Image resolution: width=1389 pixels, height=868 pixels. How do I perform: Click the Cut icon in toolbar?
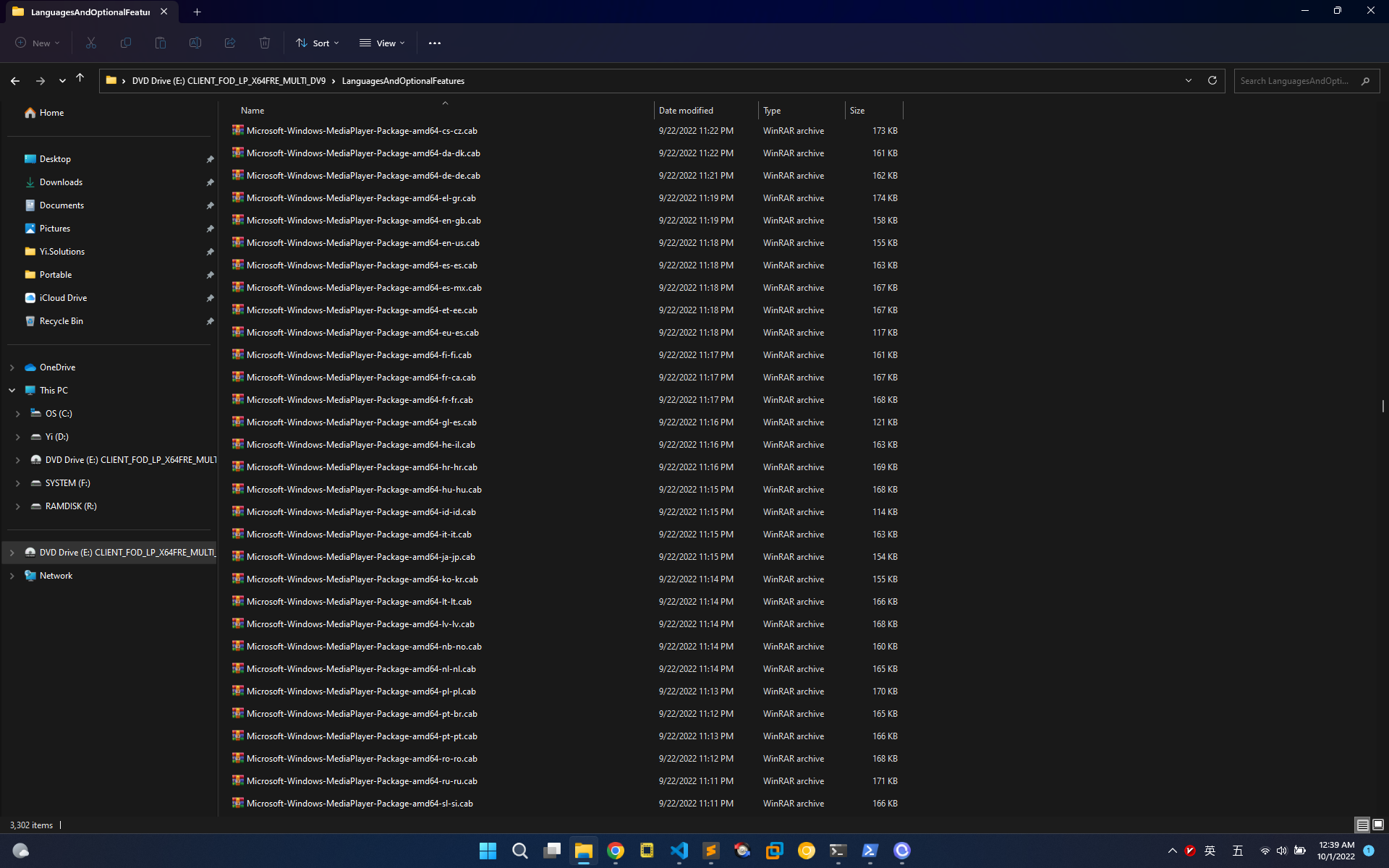[91, 43]
